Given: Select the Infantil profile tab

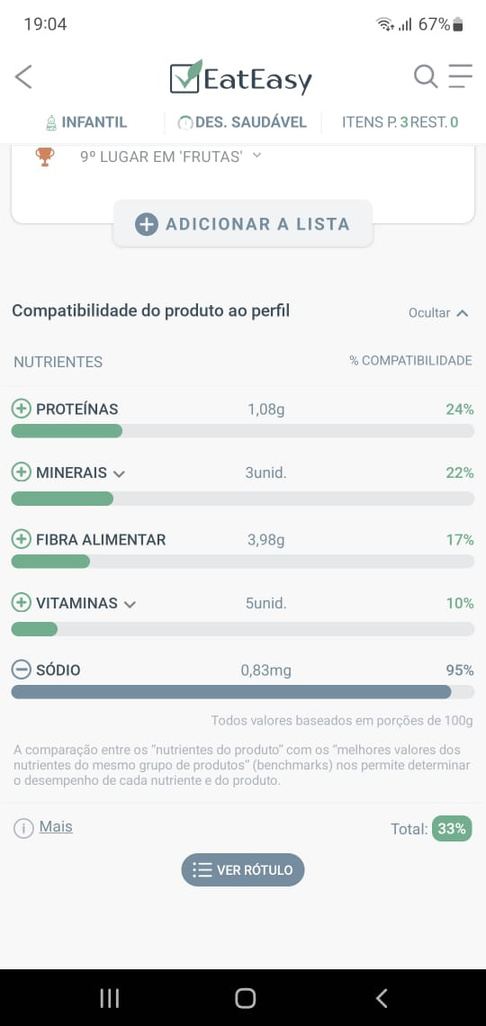Looking at the screenshot, I should [x=86, y=122].
